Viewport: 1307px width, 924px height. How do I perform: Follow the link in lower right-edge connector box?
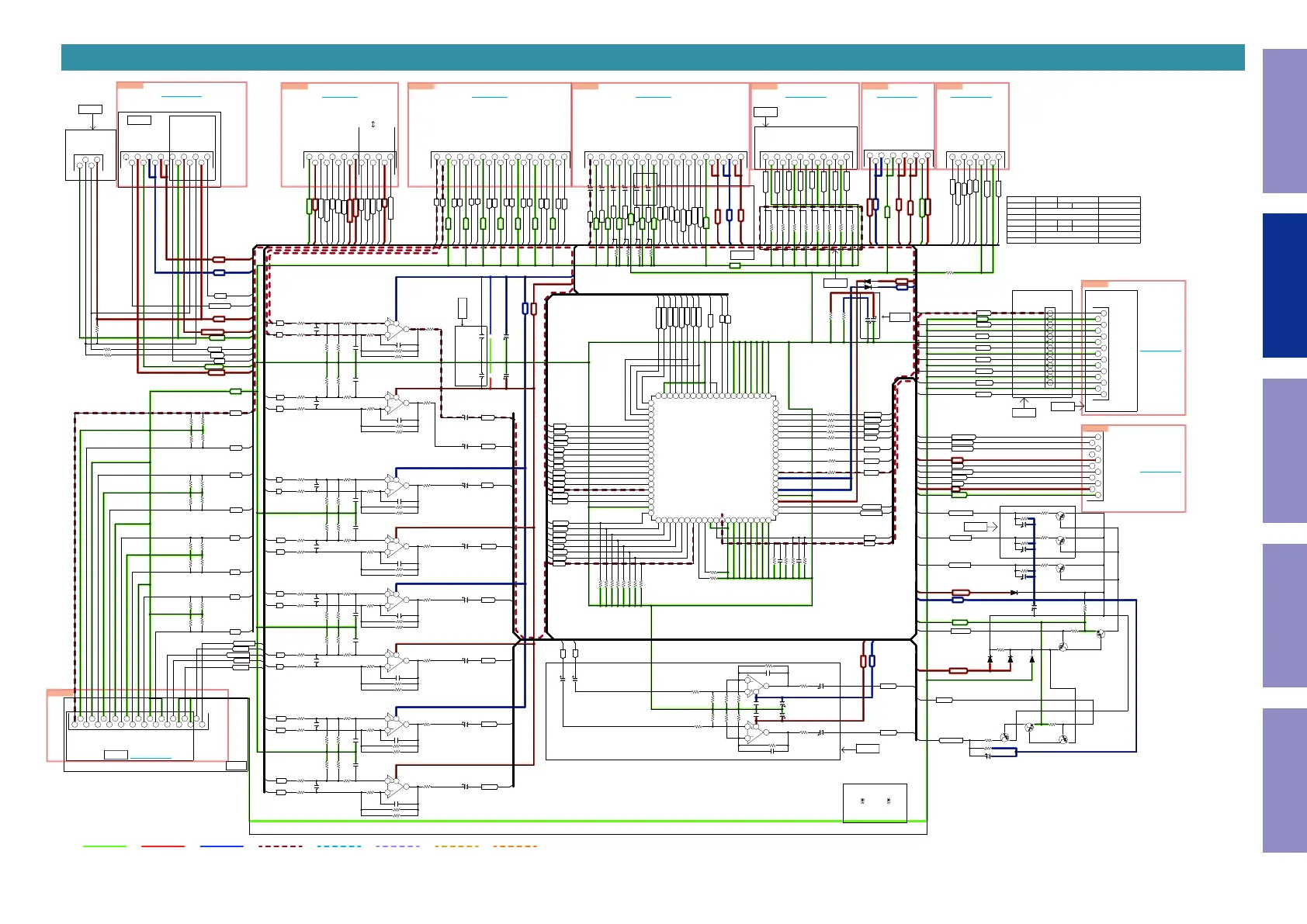click(1160, 472)
